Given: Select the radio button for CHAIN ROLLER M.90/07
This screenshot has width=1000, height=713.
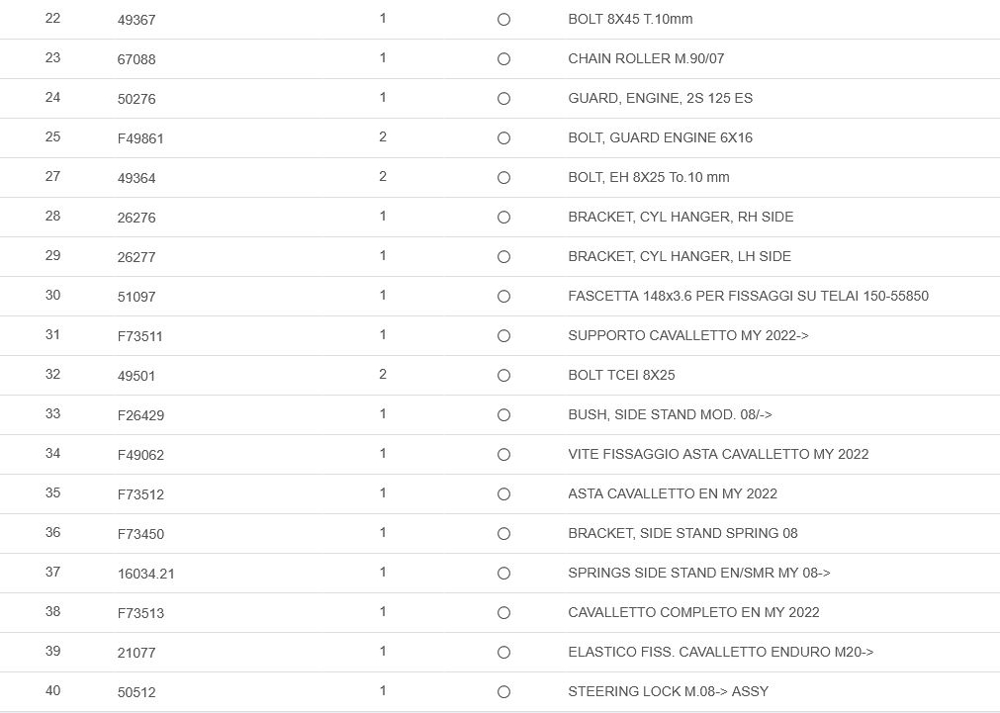Looking at the screenshot, I should tap(504, 59).
